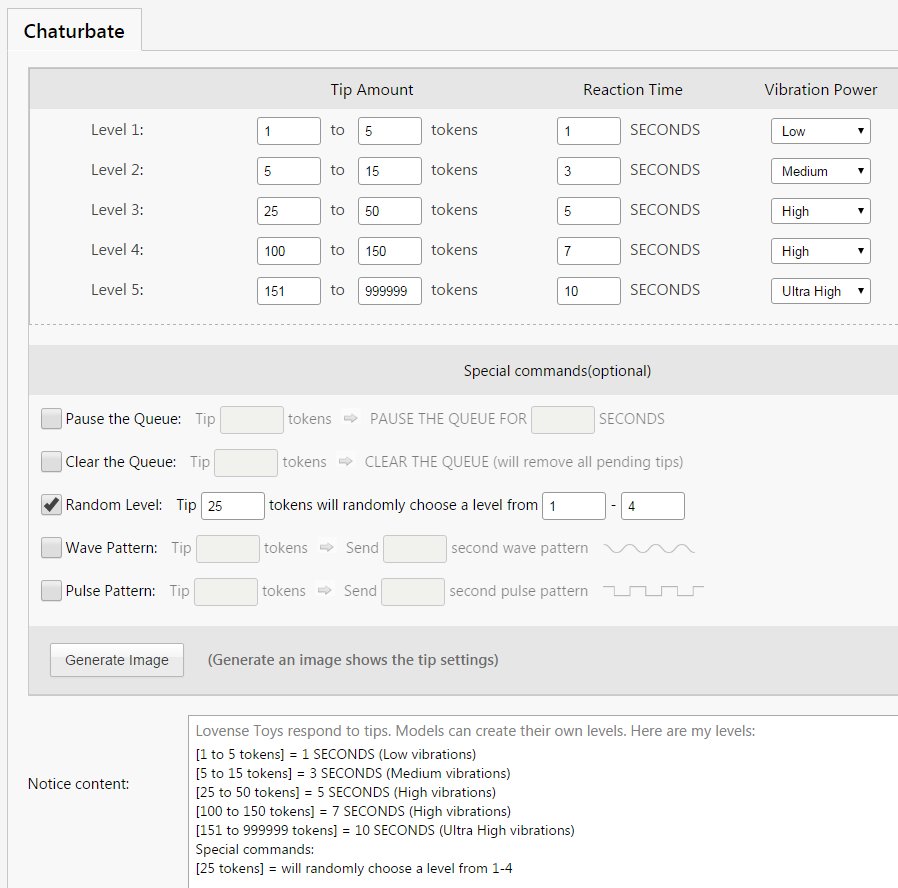Click Level 2 minimum tip field
The height and width of the screenshot is (888, 898).
[289, 171]
